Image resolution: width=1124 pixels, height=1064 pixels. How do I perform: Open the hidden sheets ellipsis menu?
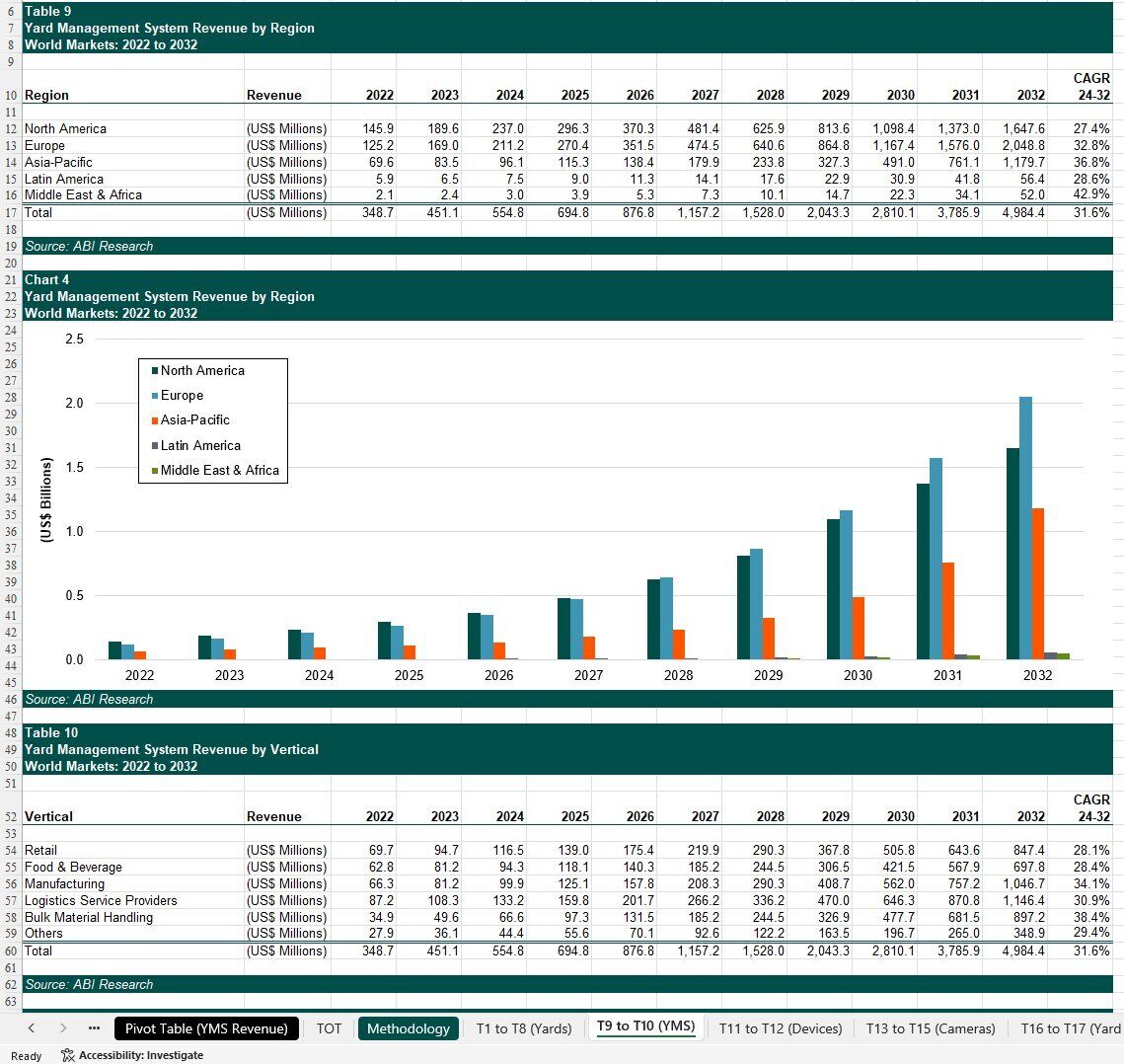click(94, 1028)
